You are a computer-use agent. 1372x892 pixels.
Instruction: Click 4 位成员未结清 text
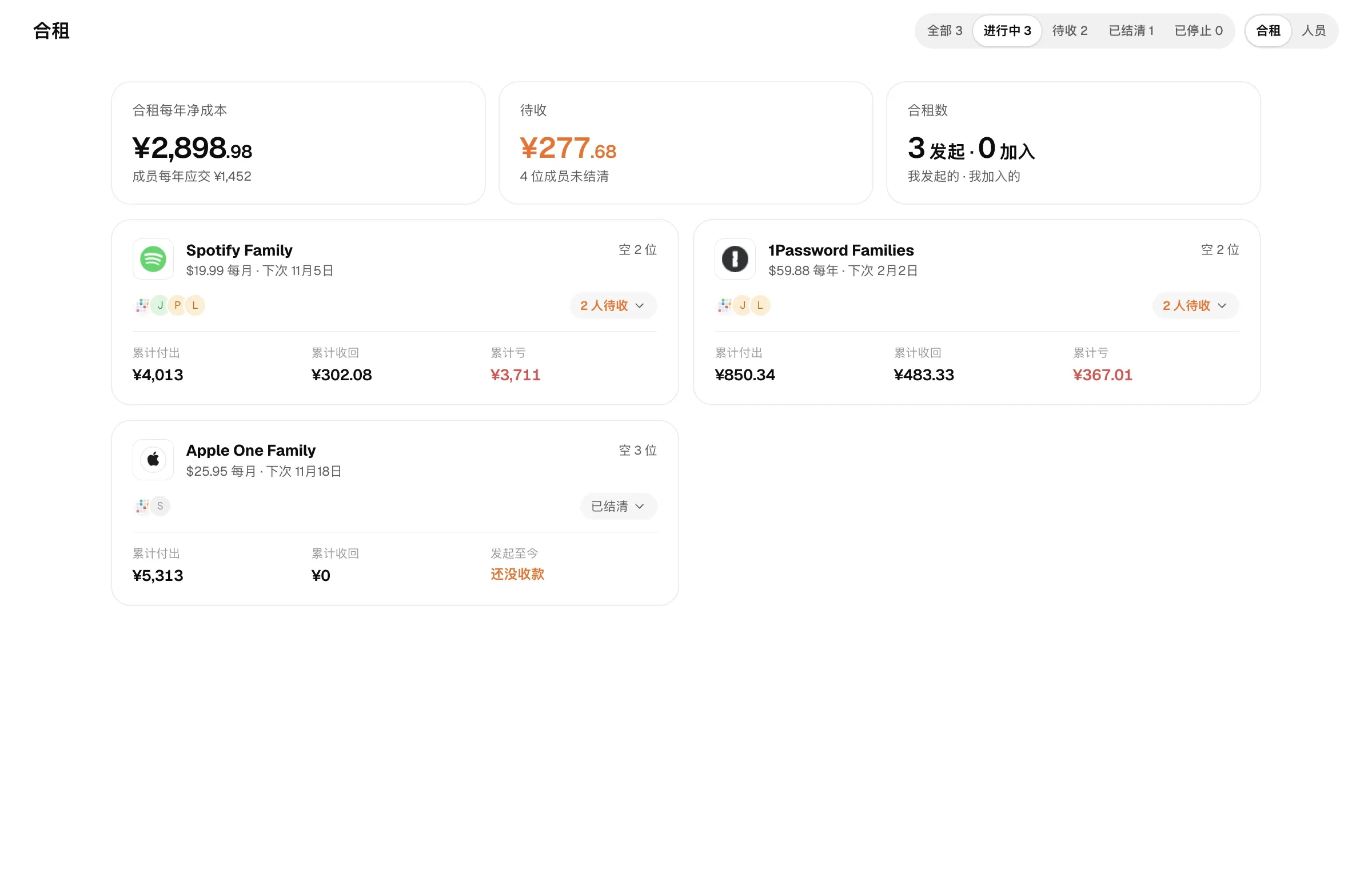[564, 177]
